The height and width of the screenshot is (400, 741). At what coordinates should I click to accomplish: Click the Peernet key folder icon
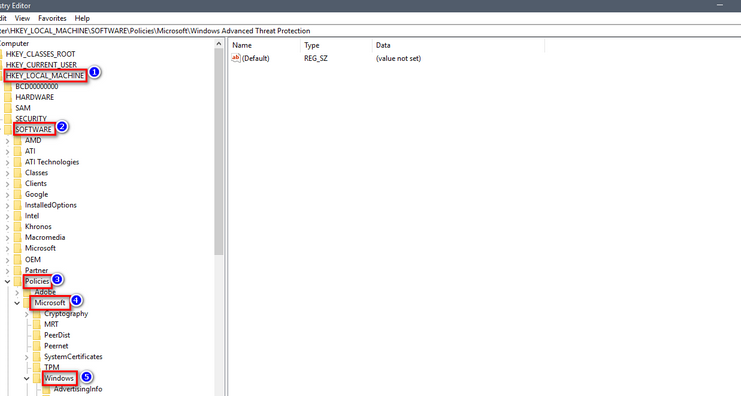click(37, 346)
